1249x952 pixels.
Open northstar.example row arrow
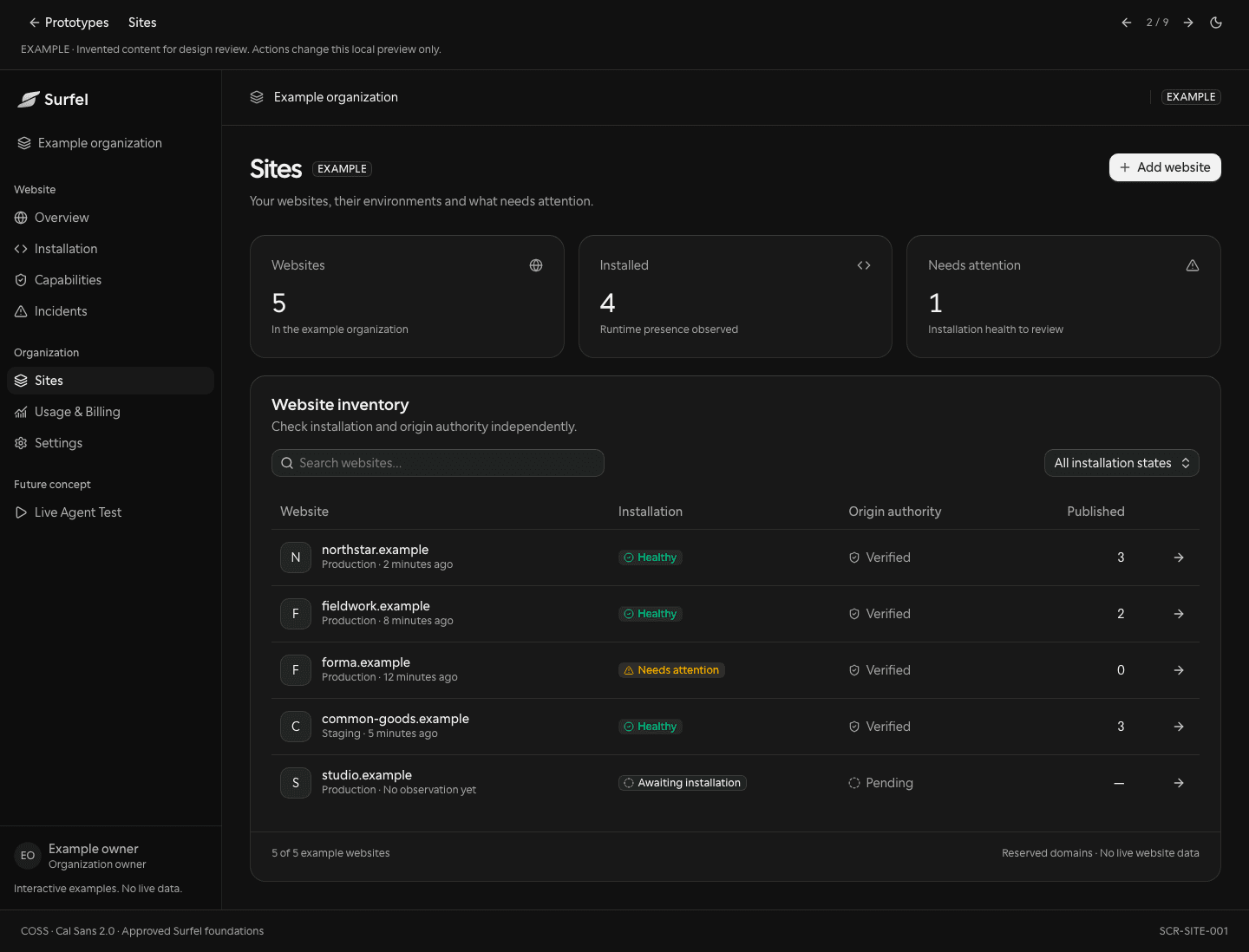coord(1179,558)
